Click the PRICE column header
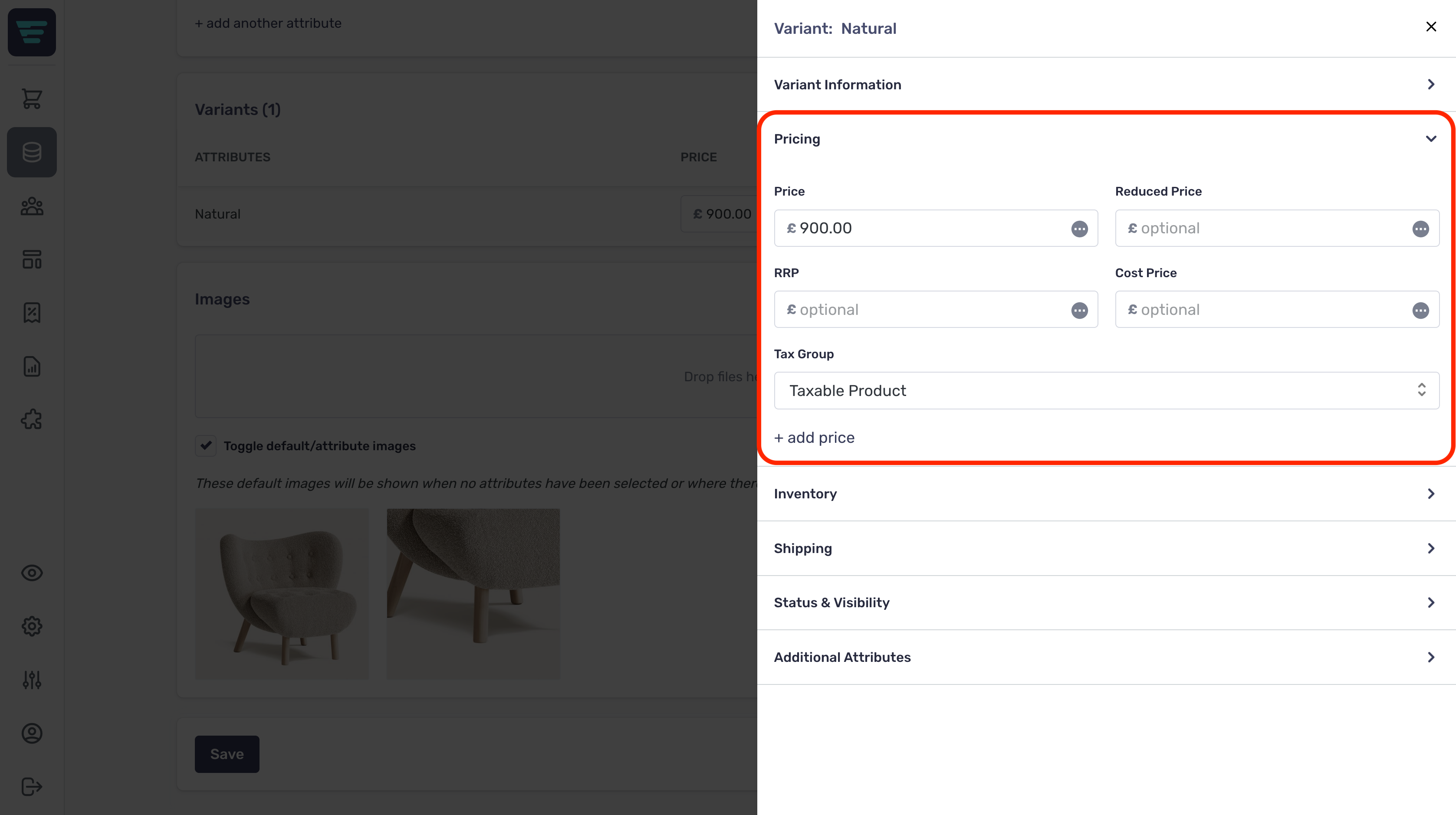1456x815 pixels. coord(699,157)
